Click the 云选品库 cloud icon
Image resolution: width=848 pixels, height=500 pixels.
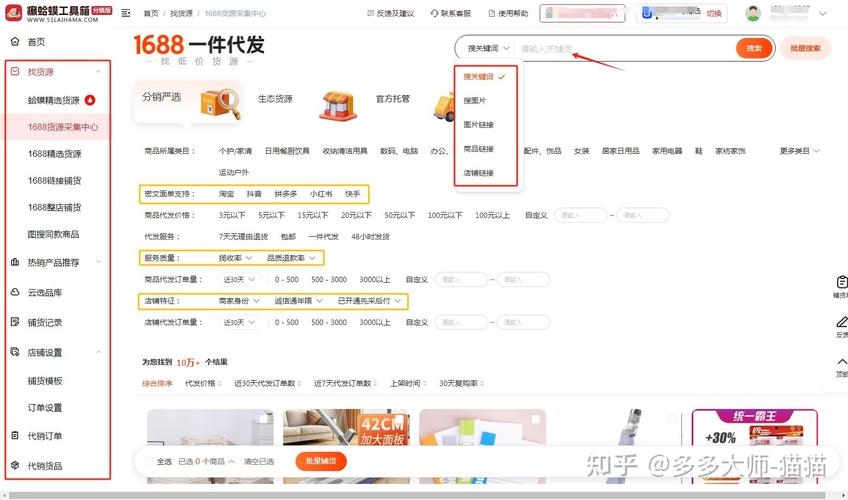(x=15, y=292)
